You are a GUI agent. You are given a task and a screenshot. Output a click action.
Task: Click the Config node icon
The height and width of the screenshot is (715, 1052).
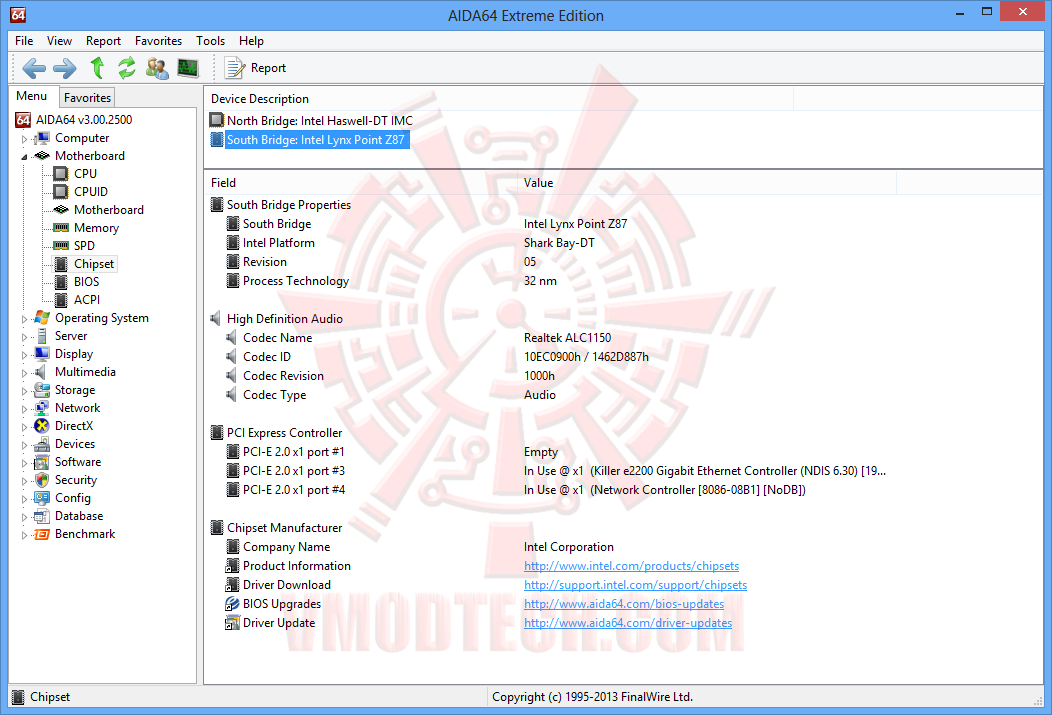click(42, 498)
